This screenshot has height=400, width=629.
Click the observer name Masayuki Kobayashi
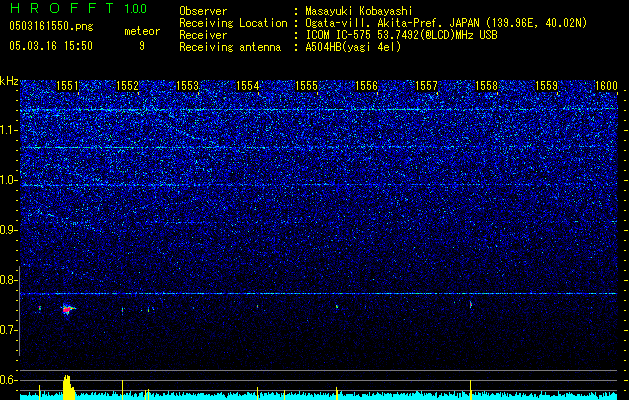tap(359, 11)
